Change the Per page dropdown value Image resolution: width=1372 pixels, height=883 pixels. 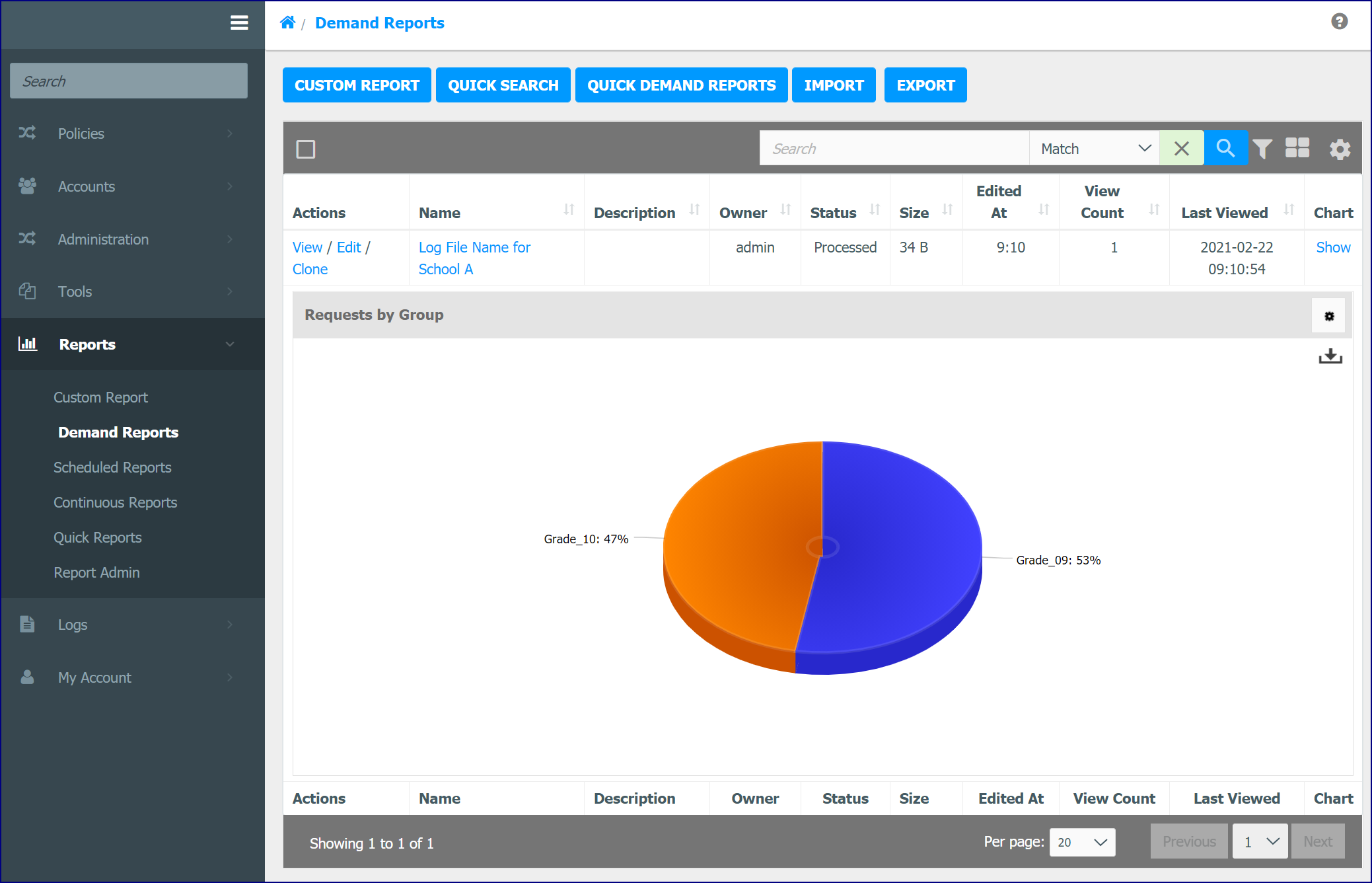[x=1082, y=842]
